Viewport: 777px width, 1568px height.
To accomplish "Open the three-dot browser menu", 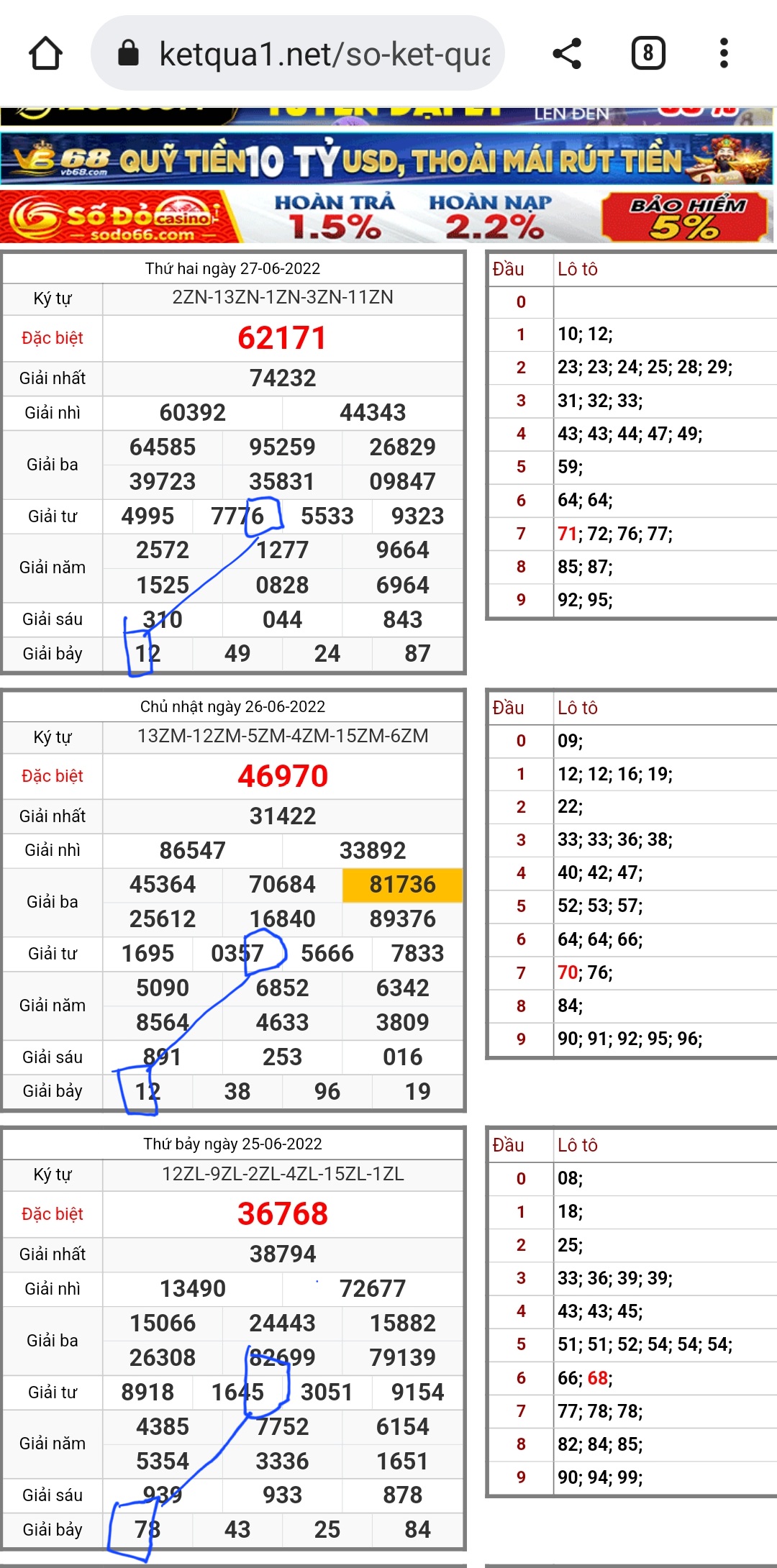I will coord(724,54).
